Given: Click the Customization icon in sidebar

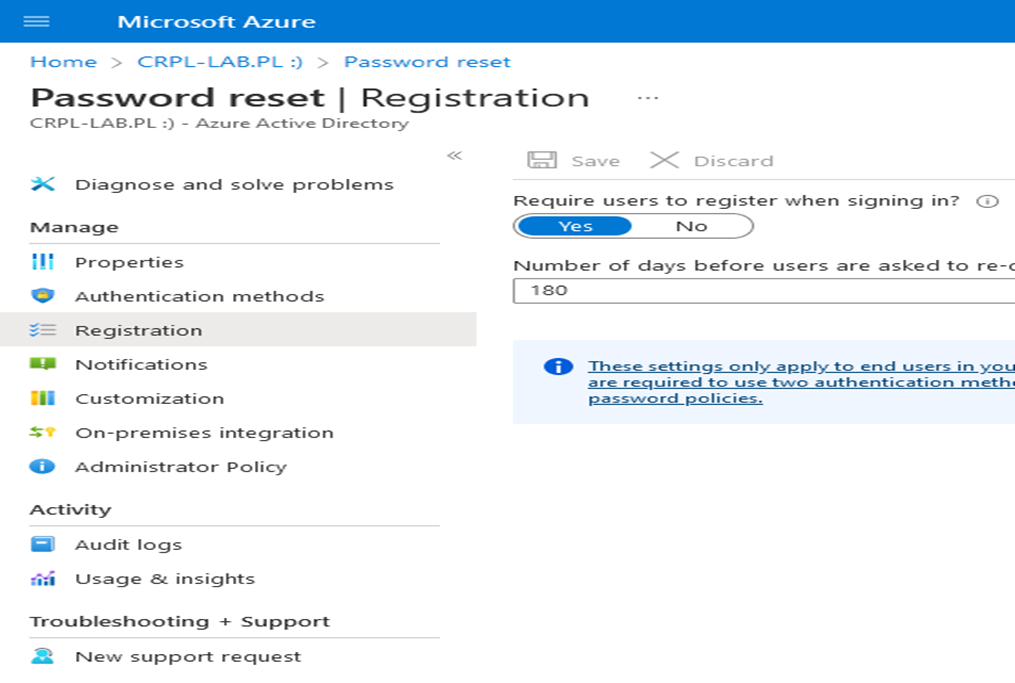Looking at the screenshot, I should [43, 398].
